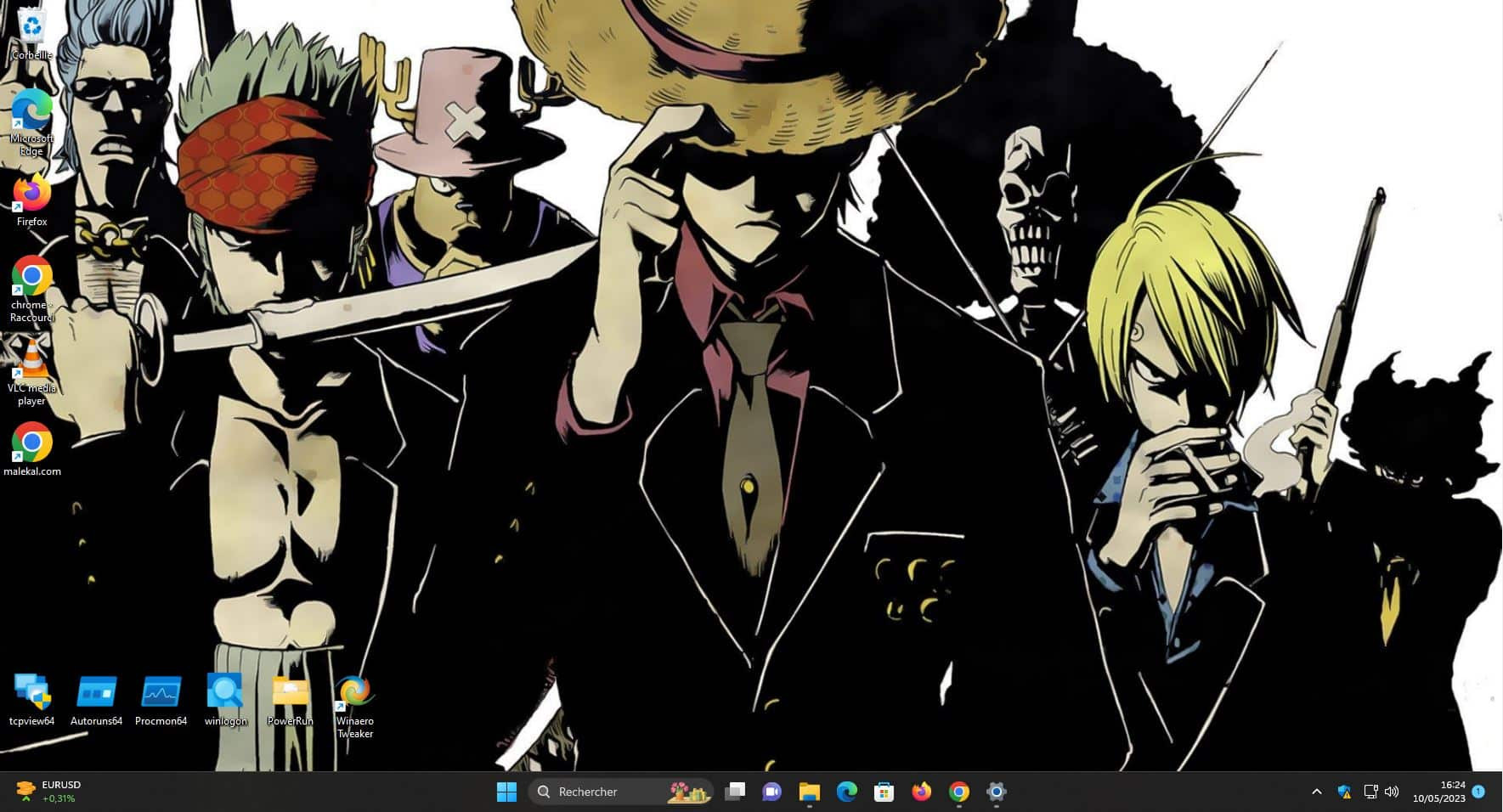Open the volume speaker tray icon
The height and width of the screenshot is (812, 1503).
[1391, 792]
